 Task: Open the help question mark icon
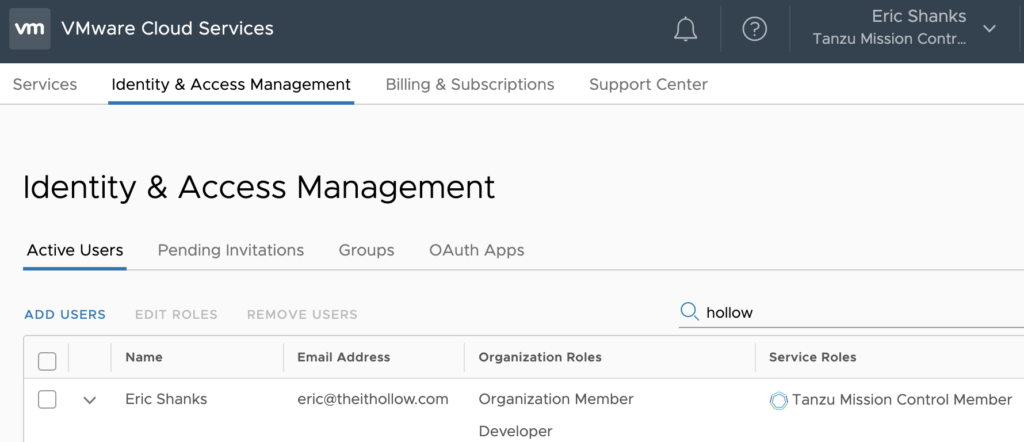coord(754,29)
